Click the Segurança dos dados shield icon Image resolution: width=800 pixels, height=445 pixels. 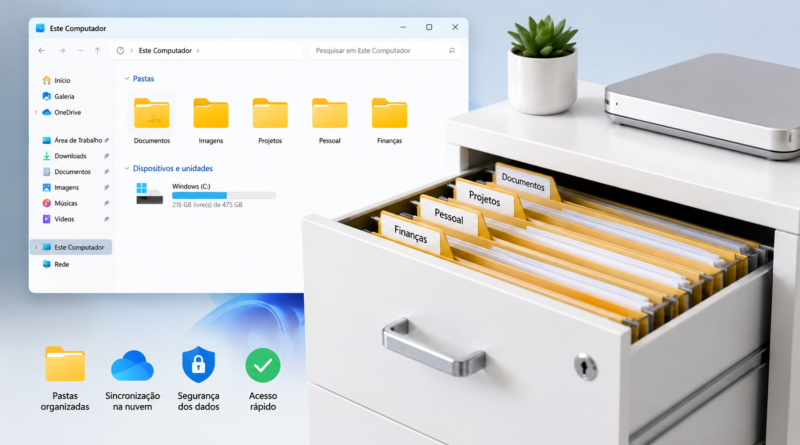(198, 364)
